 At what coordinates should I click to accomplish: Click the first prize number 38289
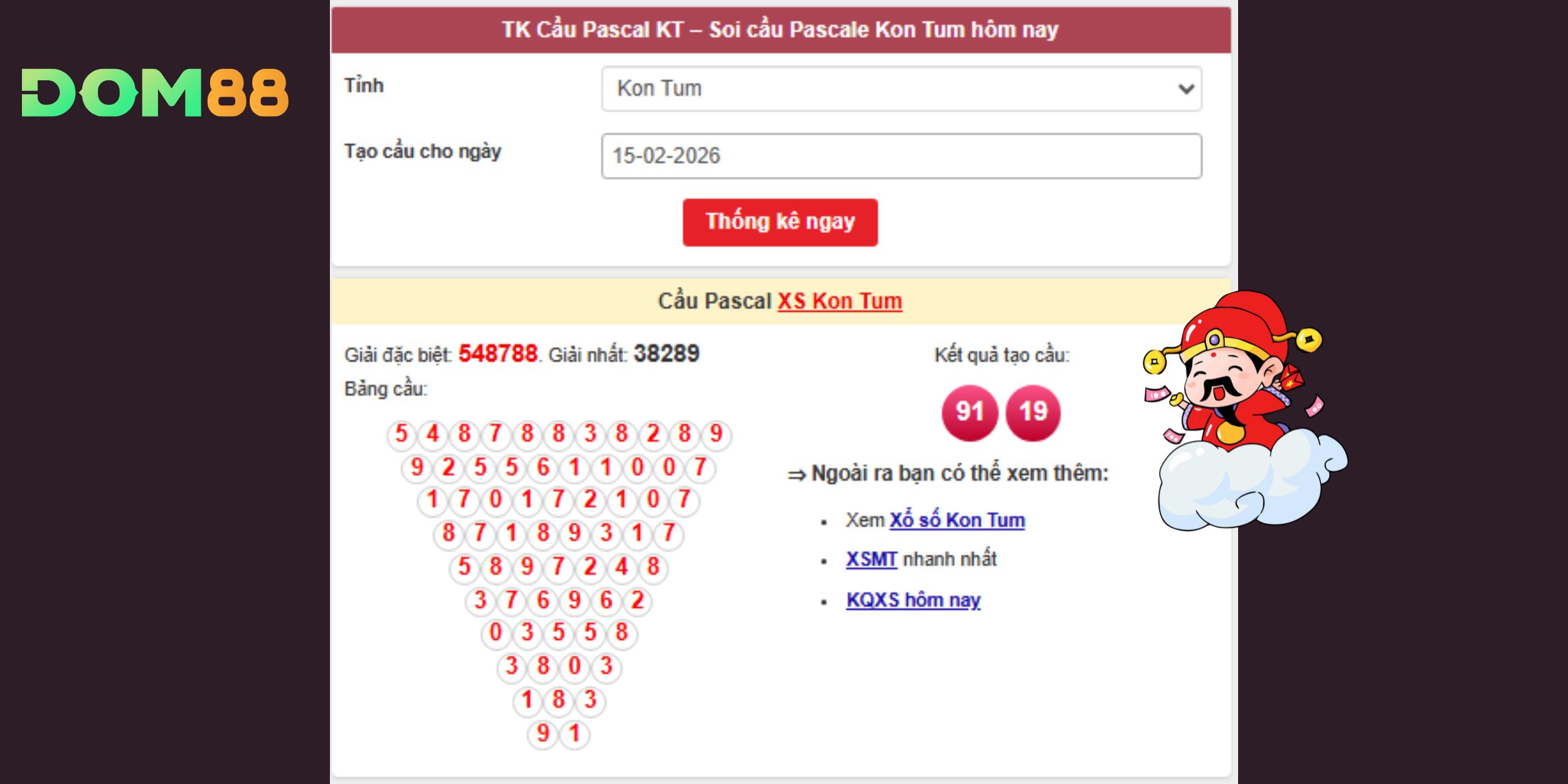666,354
